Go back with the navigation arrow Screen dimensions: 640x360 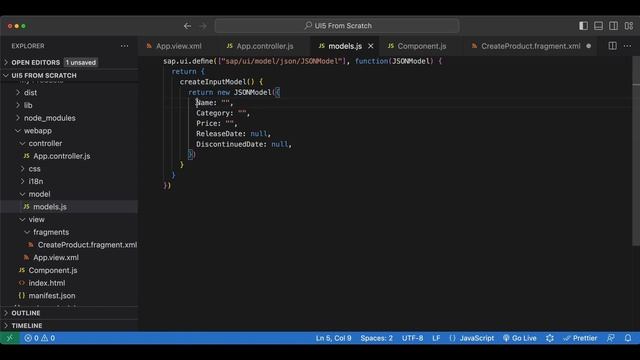point(187,26)
